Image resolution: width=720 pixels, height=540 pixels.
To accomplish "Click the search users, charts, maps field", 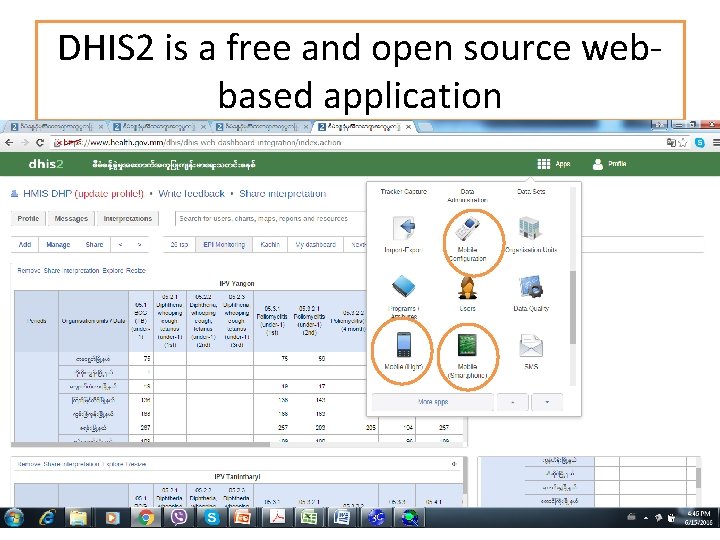I will click(x=271, y=219).
